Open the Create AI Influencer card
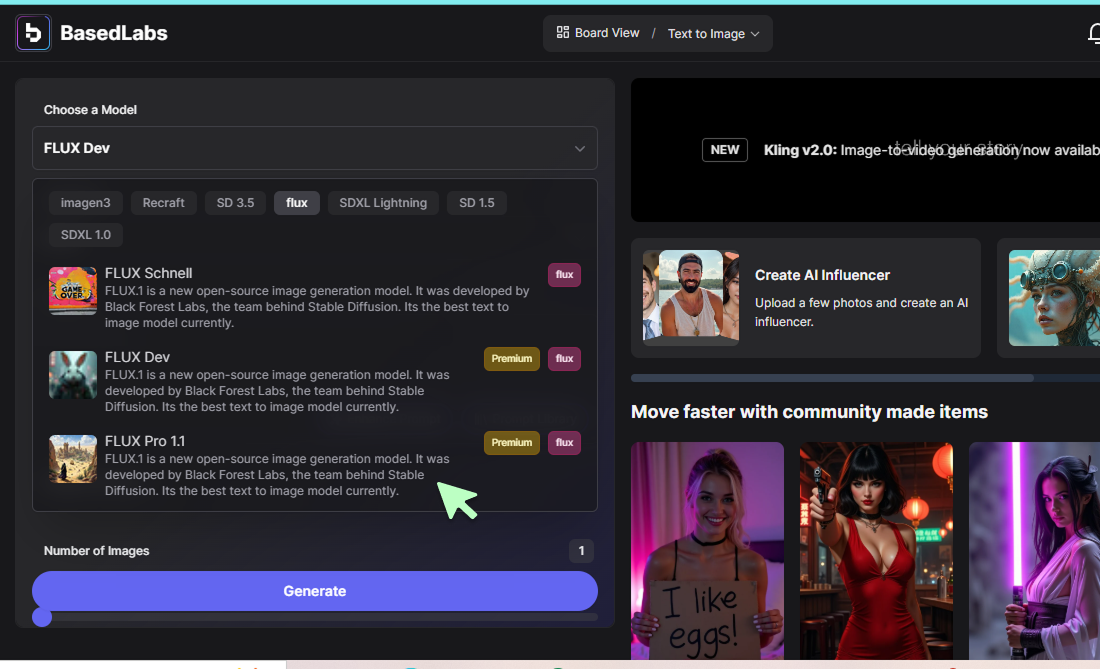1100x669 pixels. [805, 298]
